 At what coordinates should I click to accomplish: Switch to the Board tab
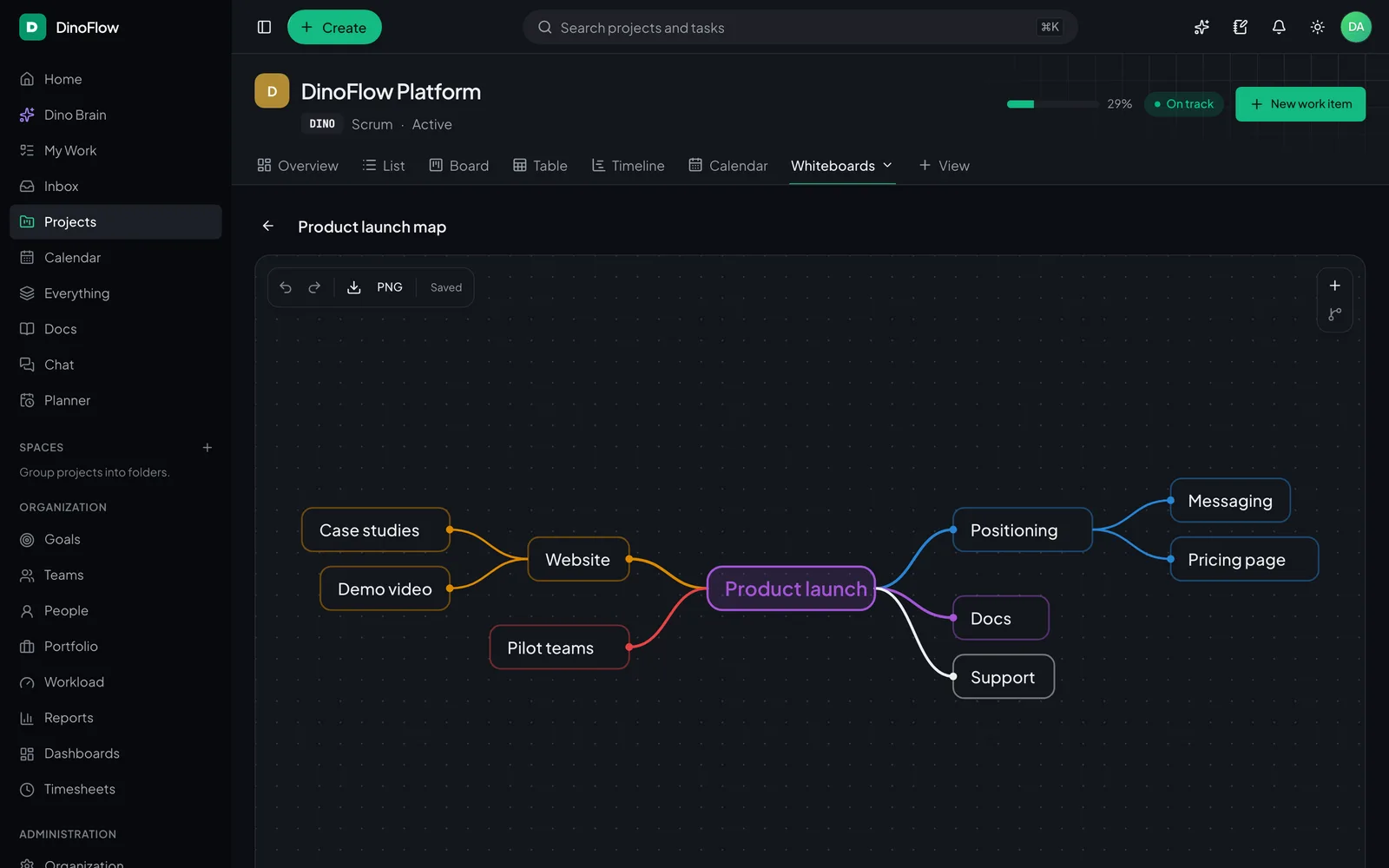(x=459, y=165)
